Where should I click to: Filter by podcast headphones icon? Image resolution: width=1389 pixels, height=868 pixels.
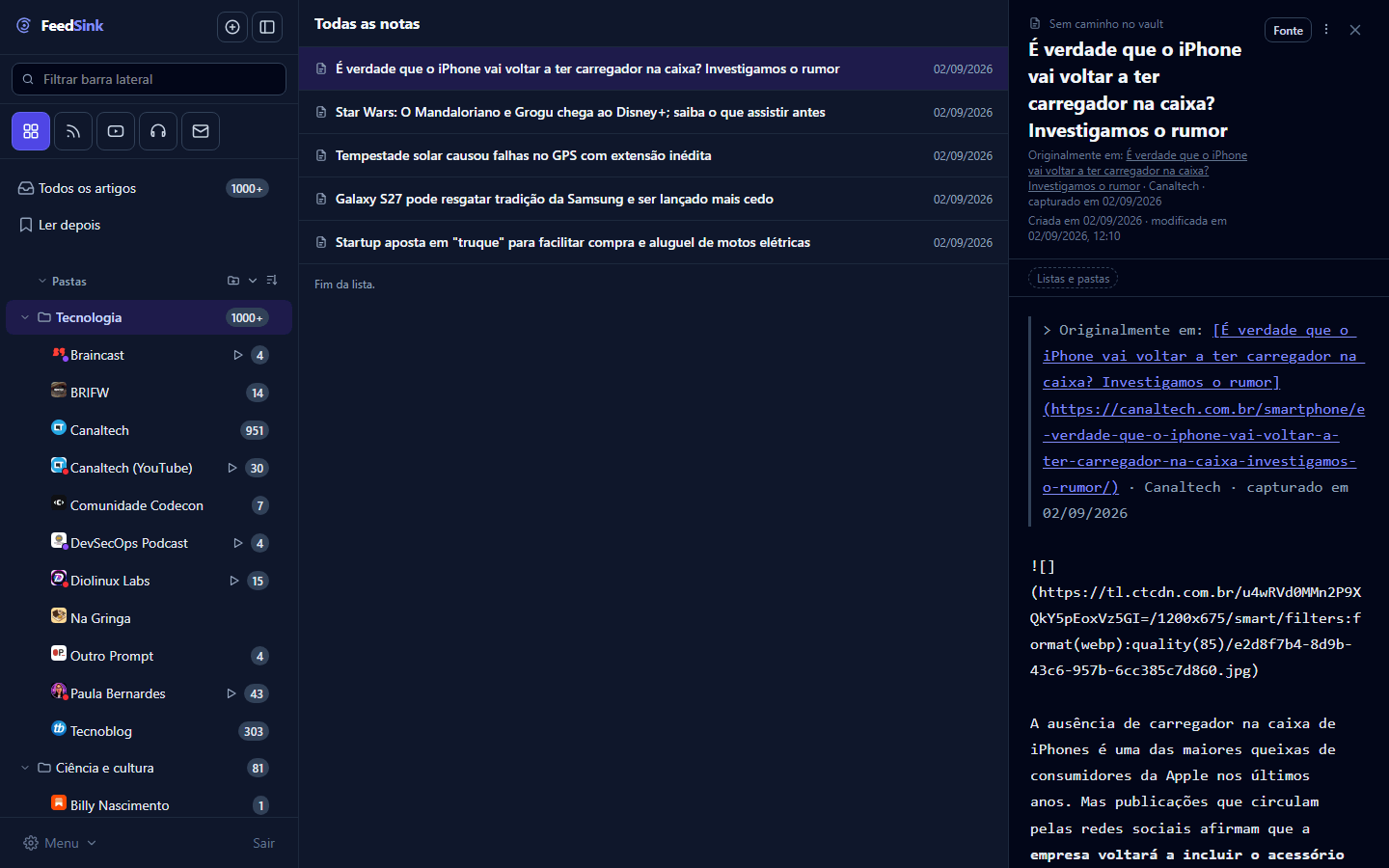(158, 131)
